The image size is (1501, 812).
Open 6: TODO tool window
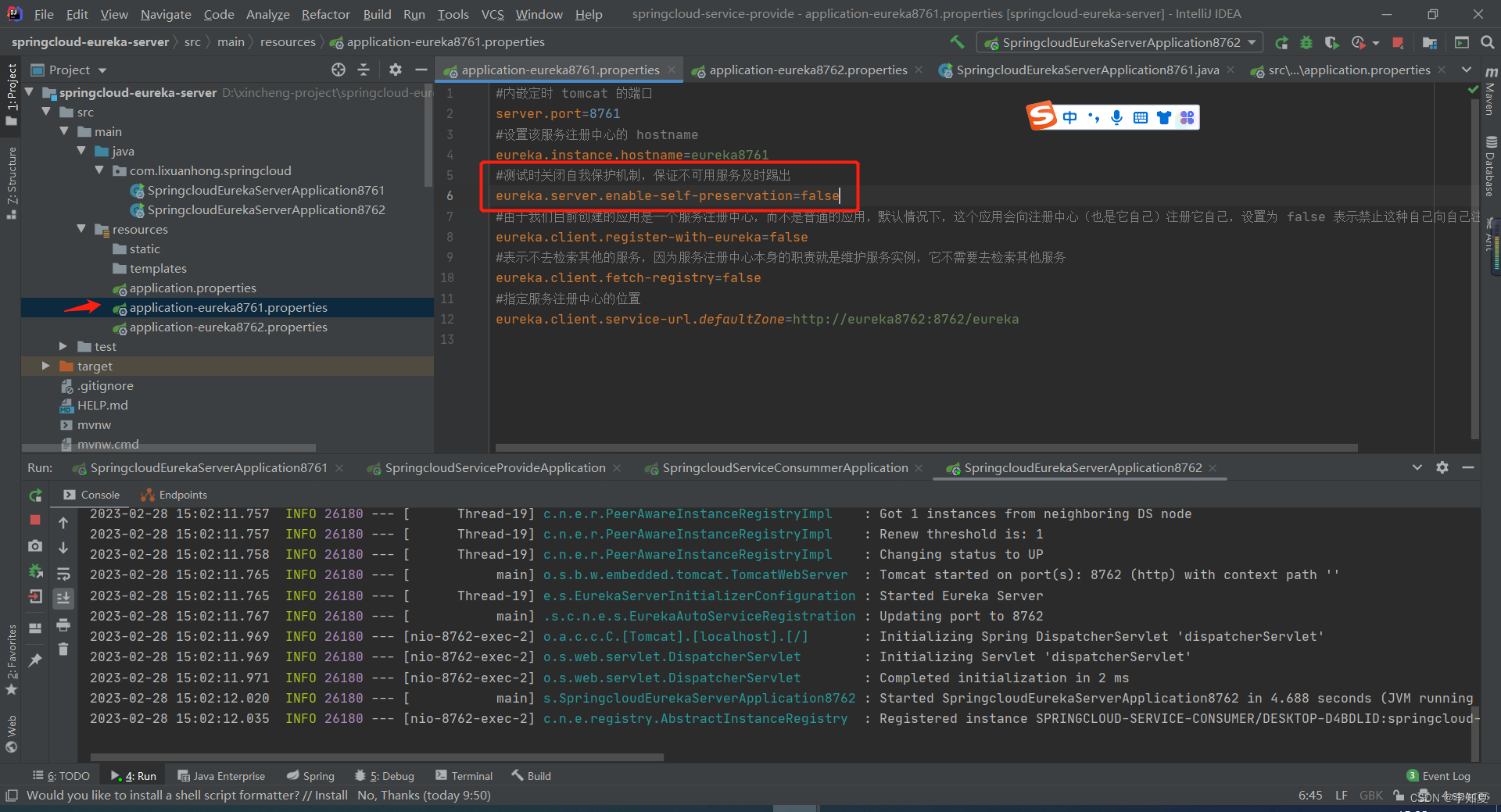point(61,775)
